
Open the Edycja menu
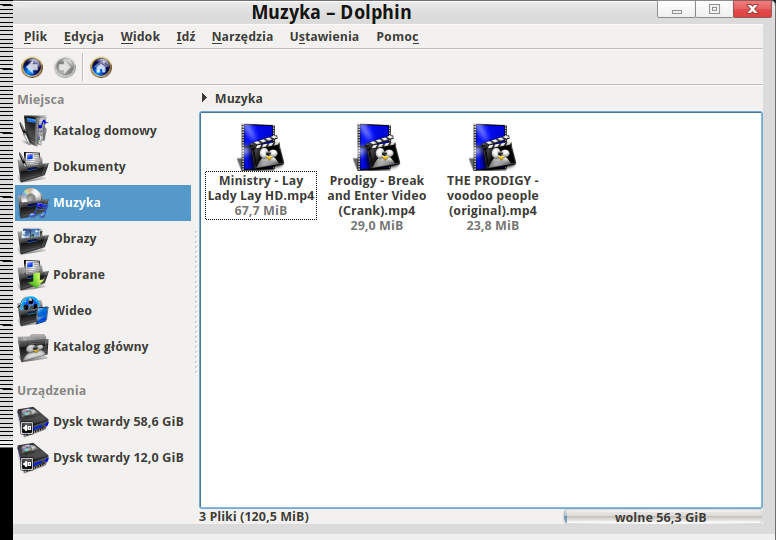[x=84, y=37]
